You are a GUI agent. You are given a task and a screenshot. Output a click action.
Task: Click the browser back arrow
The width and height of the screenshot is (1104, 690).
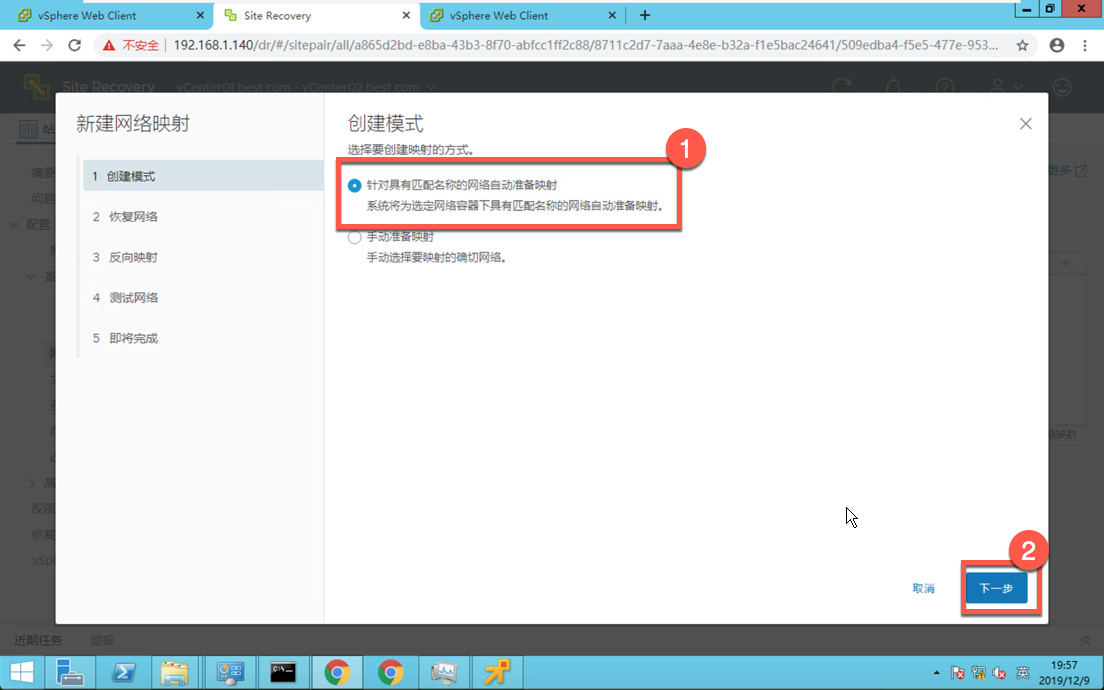[19, 45]
